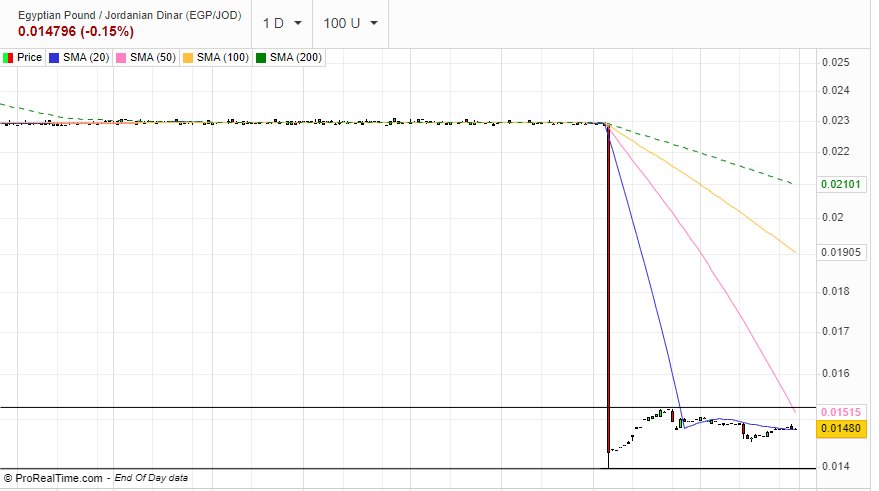Toggle the SMA (200) legend label
This screenshot has width=879, height=491.
coord(295,57)
